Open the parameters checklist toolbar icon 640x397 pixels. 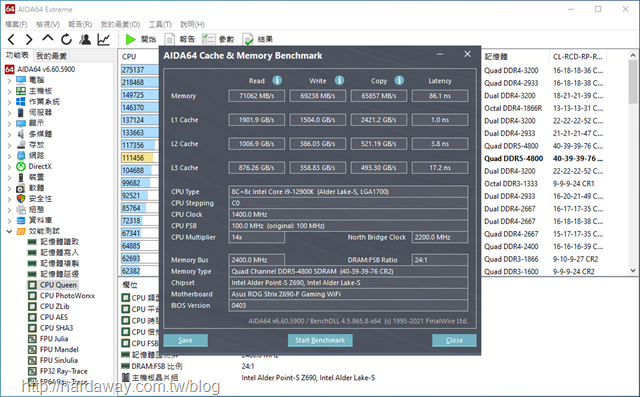pyautogui.click(x=209, y=39)
